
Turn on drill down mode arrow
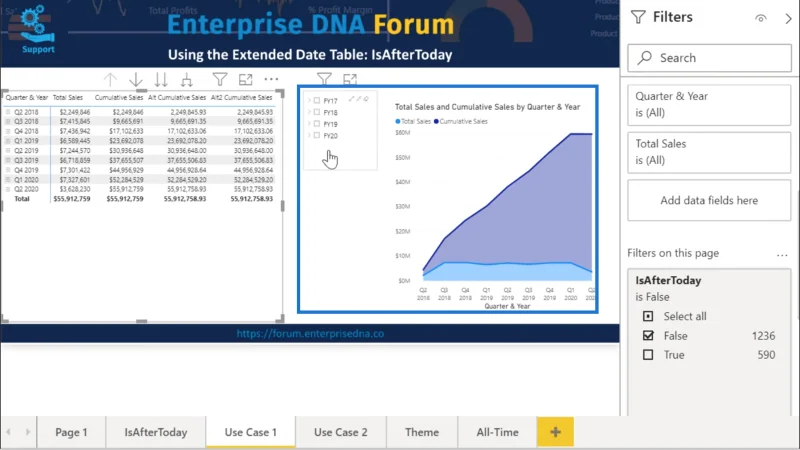136,80
